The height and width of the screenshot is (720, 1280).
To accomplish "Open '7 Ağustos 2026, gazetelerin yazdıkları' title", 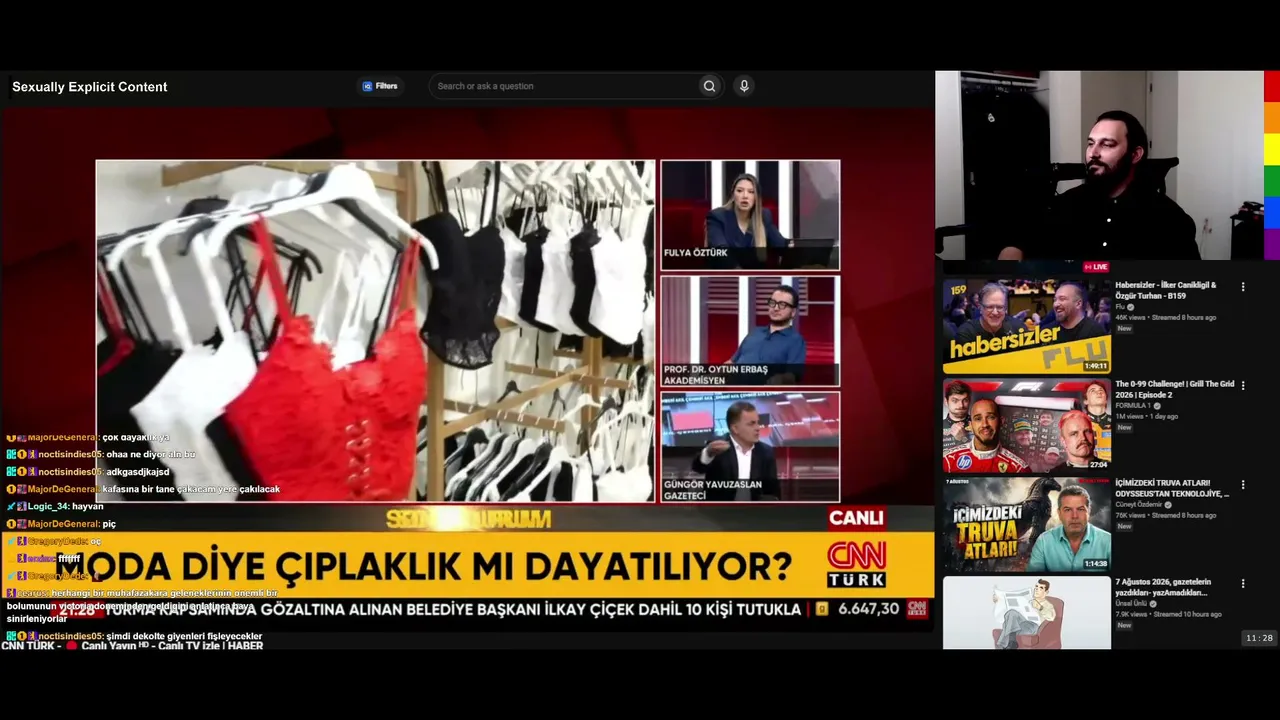I will click(x=1163, y=587).
